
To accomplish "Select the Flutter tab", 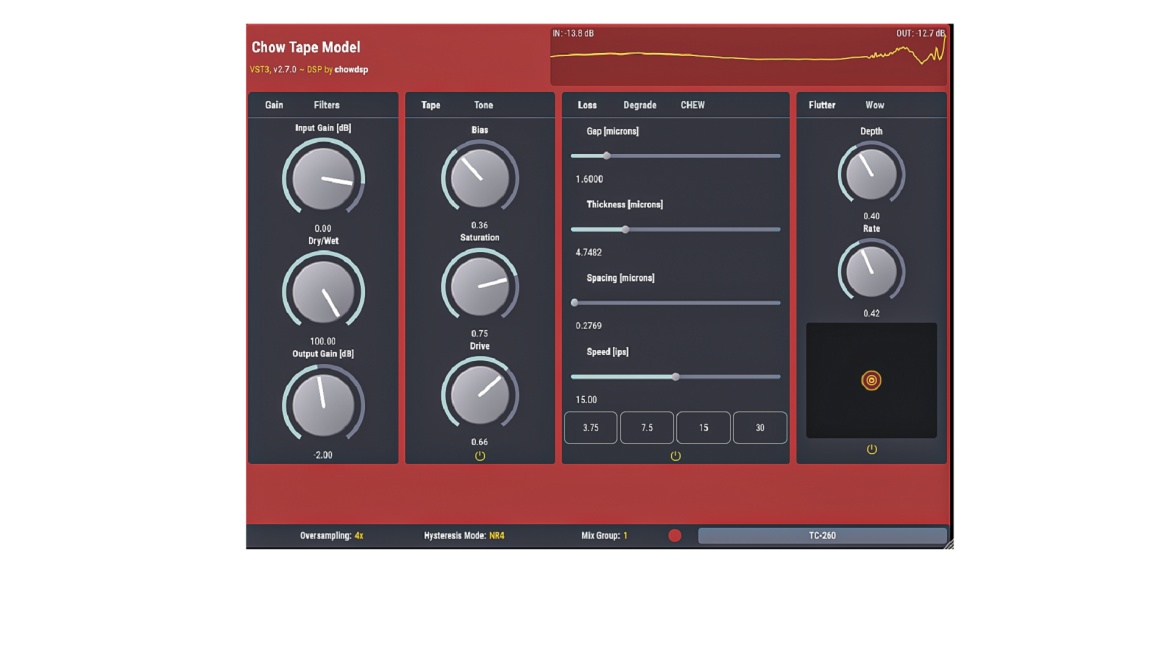I will [822, 105].
